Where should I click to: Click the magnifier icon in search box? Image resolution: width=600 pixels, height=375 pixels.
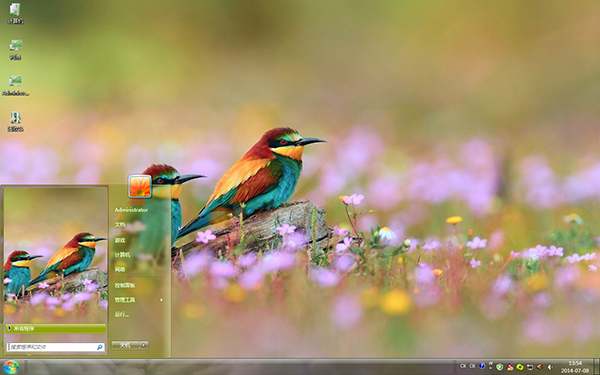(99, 347)
